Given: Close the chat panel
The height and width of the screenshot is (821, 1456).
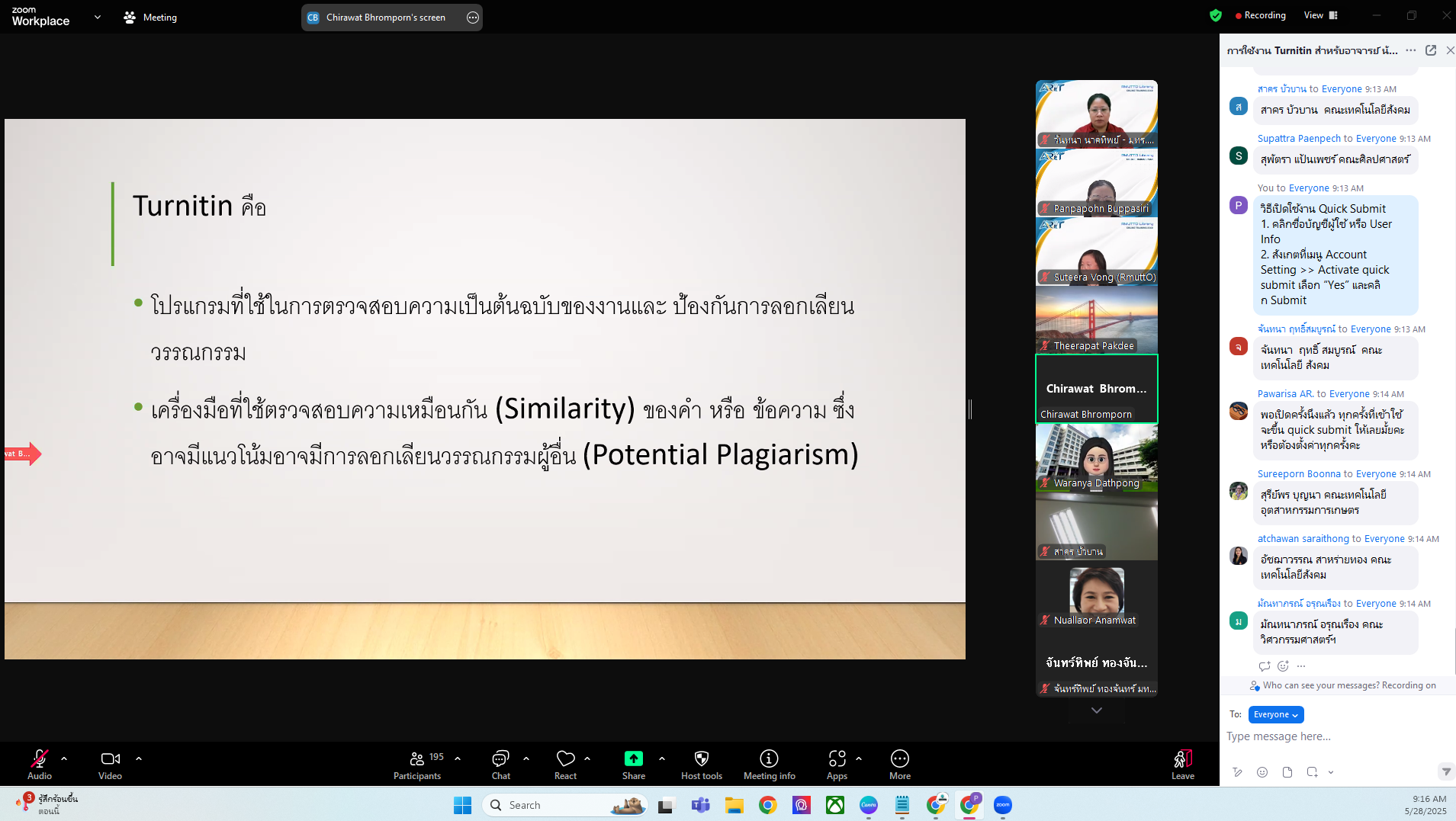Looking at the screenshot, I should [x=1450, y=50].
